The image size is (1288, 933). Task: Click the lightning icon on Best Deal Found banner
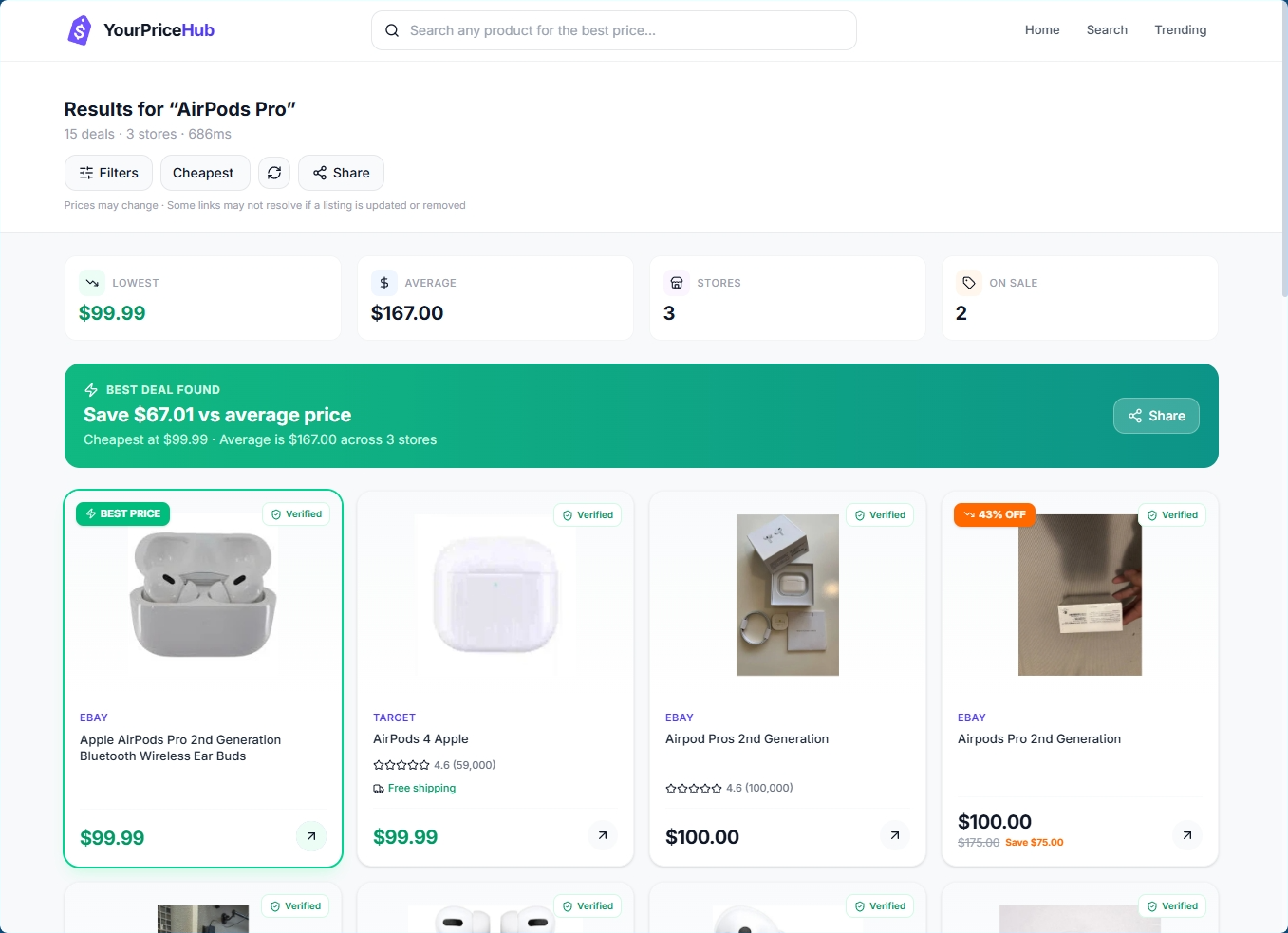click(x=91, y=389)
